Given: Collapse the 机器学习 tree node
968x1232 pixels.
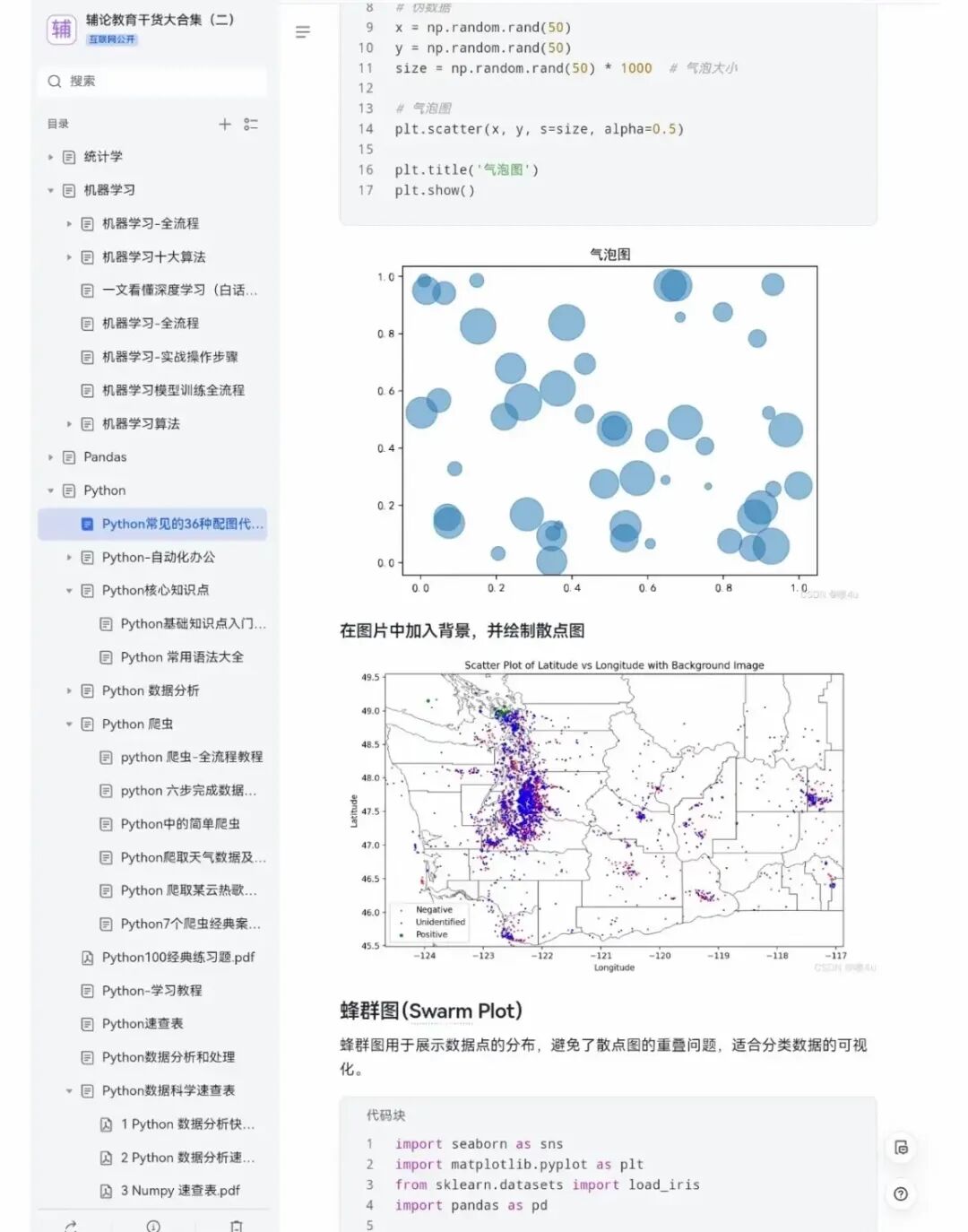Looking at the screenshot, I should click(x=50, y=190).
